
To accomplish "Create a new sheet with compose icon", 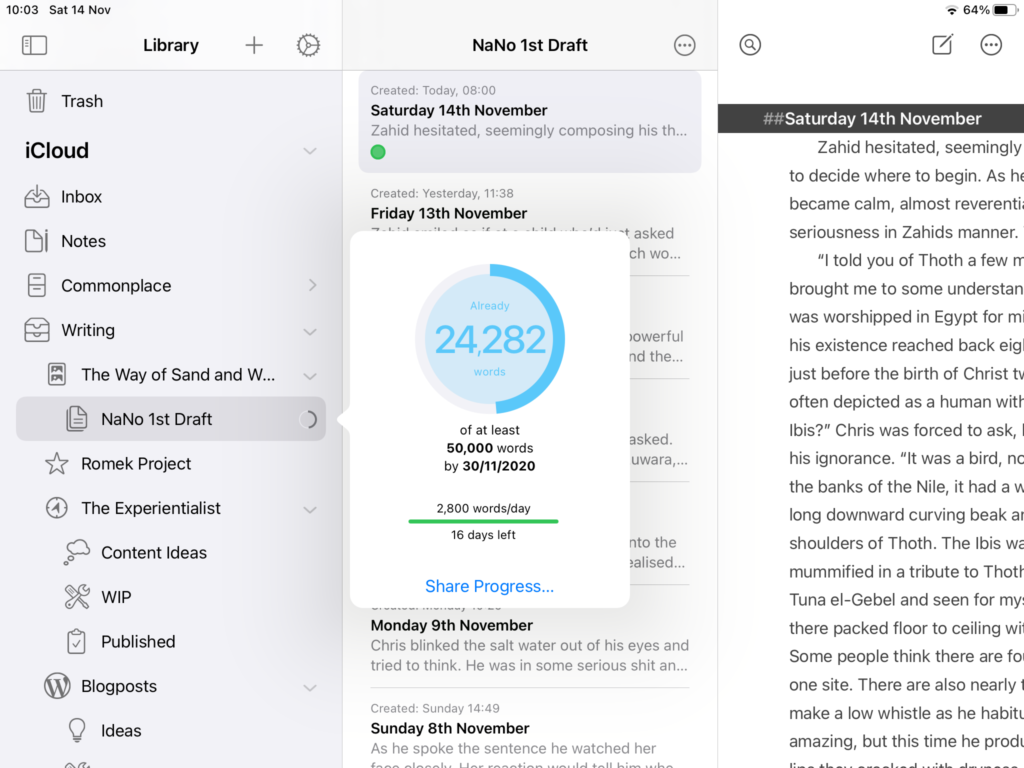I will point(942,44).
